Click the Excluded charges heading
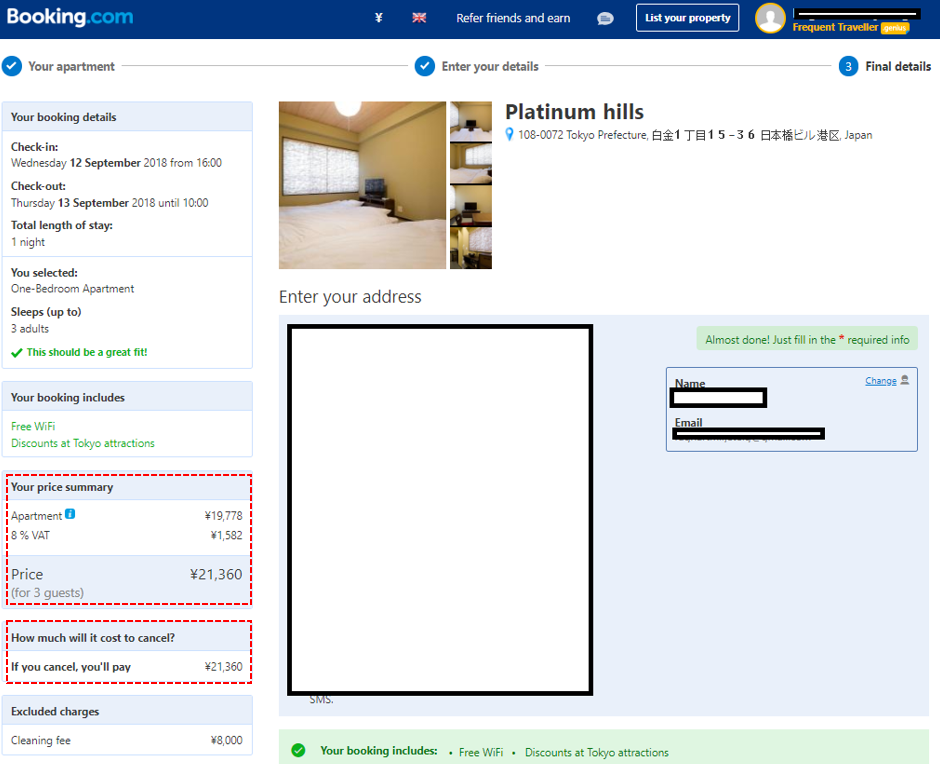Screen dimensions: 940x764 tap(55, 711)
